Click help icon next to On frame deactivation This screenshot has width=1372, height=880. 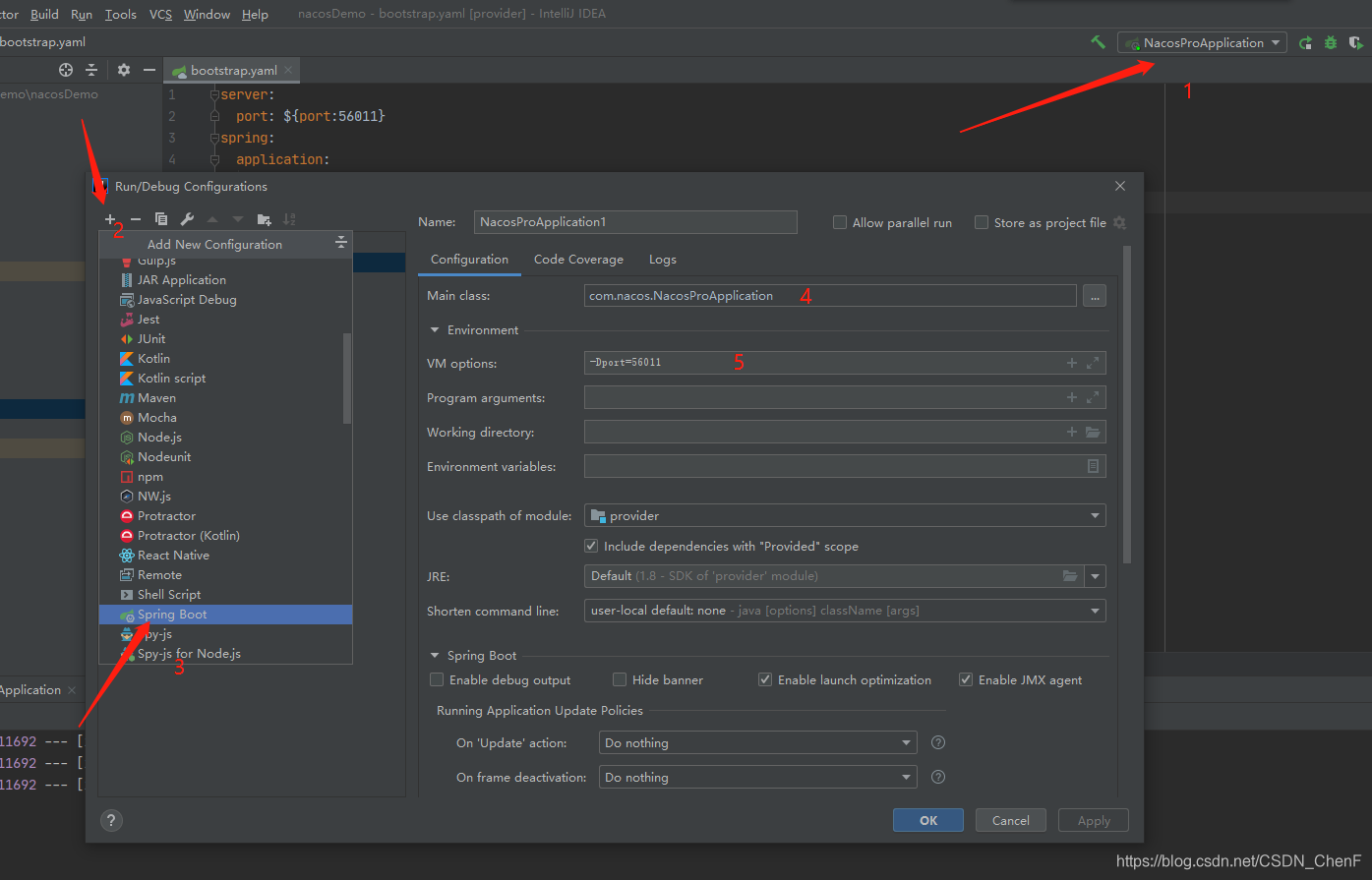click(x=938, y=777)
